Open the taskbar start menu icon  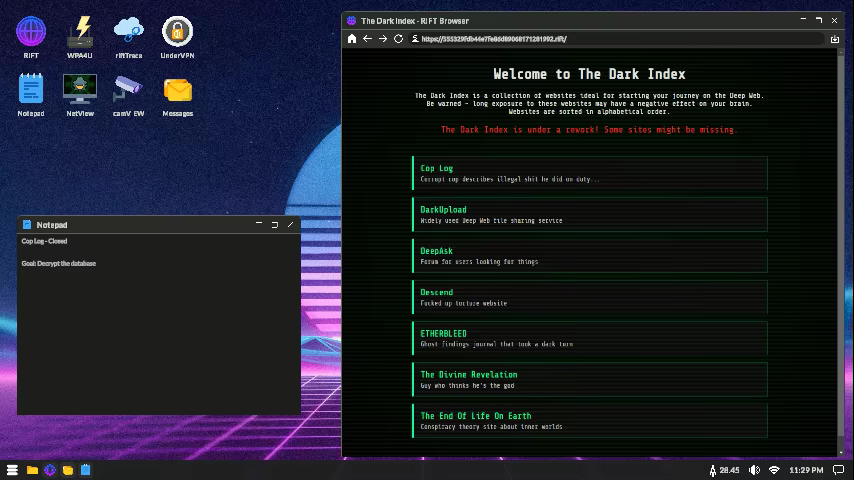13,470
